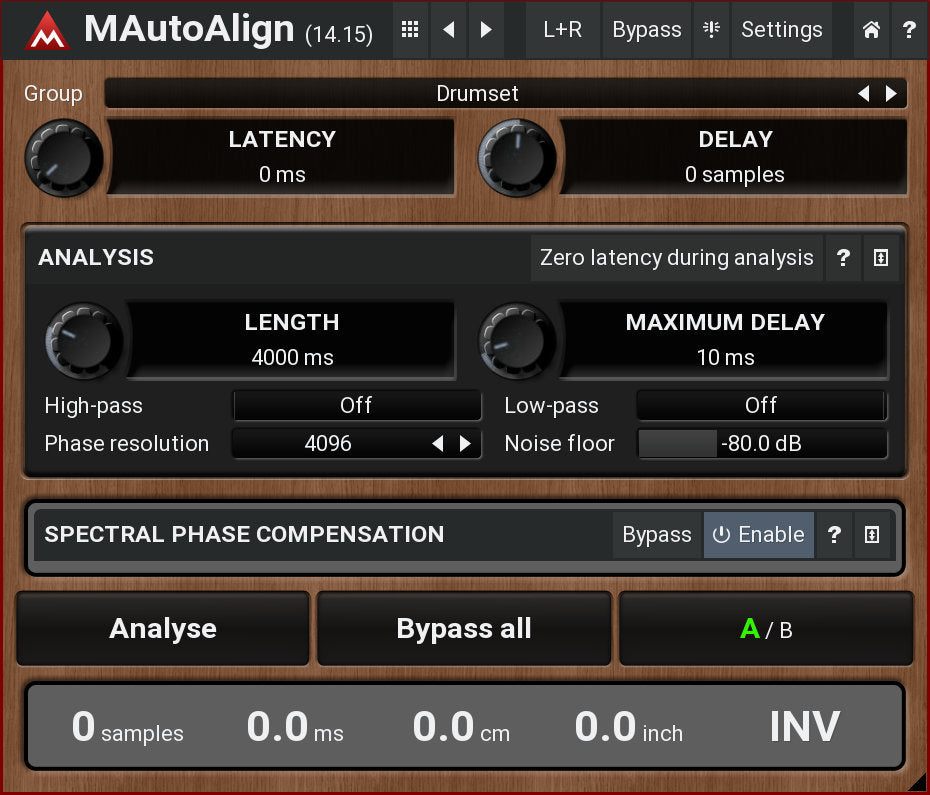Open the Analysis section presets icon
The image size is (930, 795).
880,258
